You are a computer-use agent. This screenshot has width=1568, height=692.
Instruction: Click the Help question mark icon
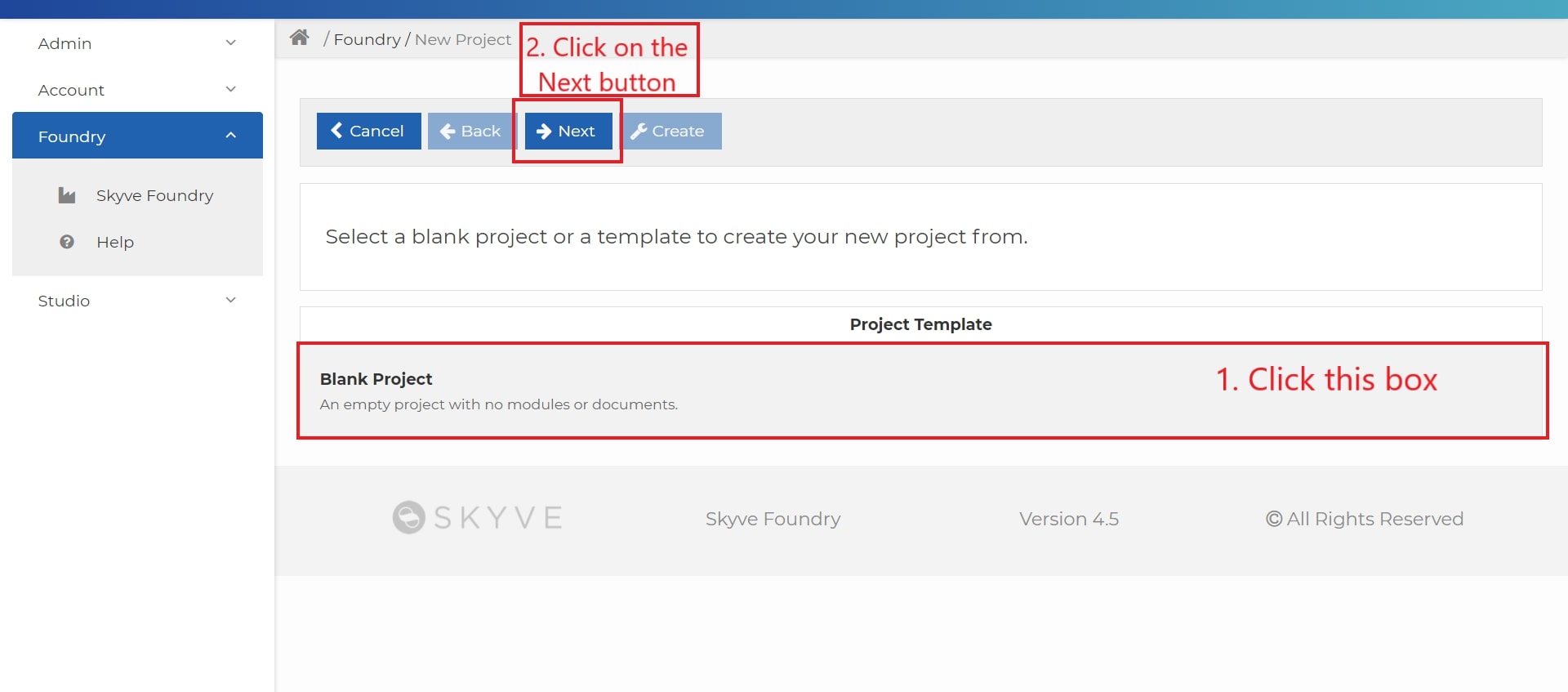[67, 242]
